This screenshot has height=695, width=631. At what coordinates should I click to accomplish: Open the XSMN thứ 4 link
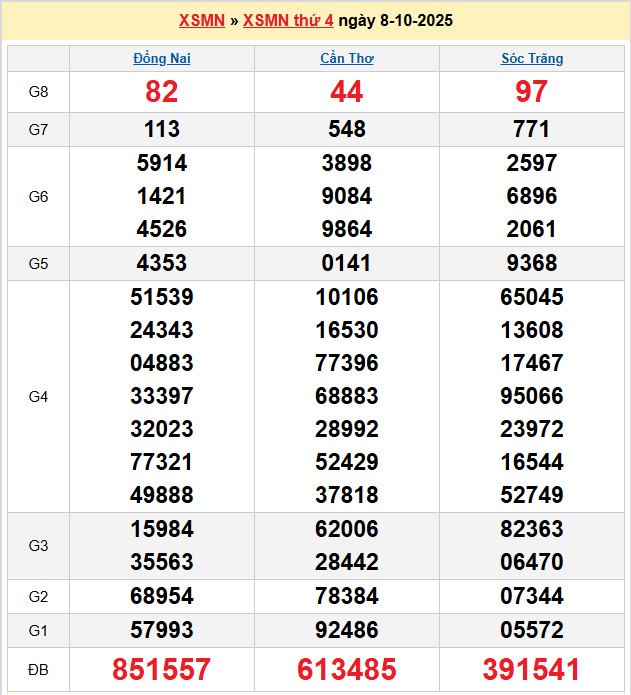pyautogui.click(x=288, y=21)
